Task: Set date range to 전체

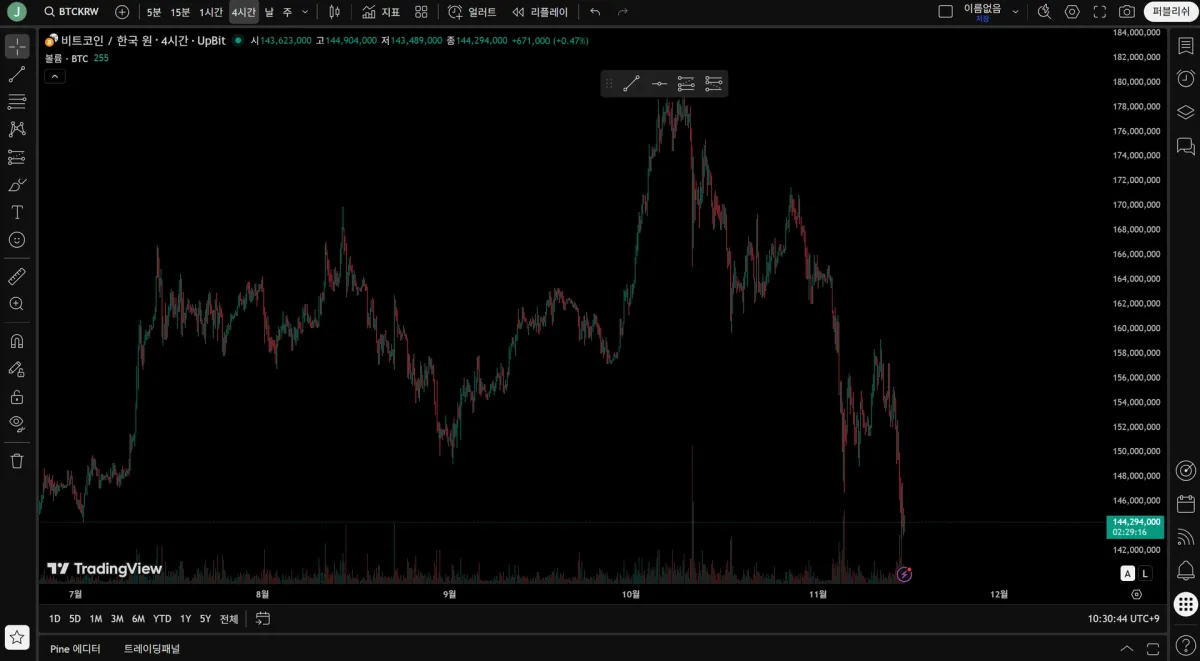Action: (x=229, y=619)
